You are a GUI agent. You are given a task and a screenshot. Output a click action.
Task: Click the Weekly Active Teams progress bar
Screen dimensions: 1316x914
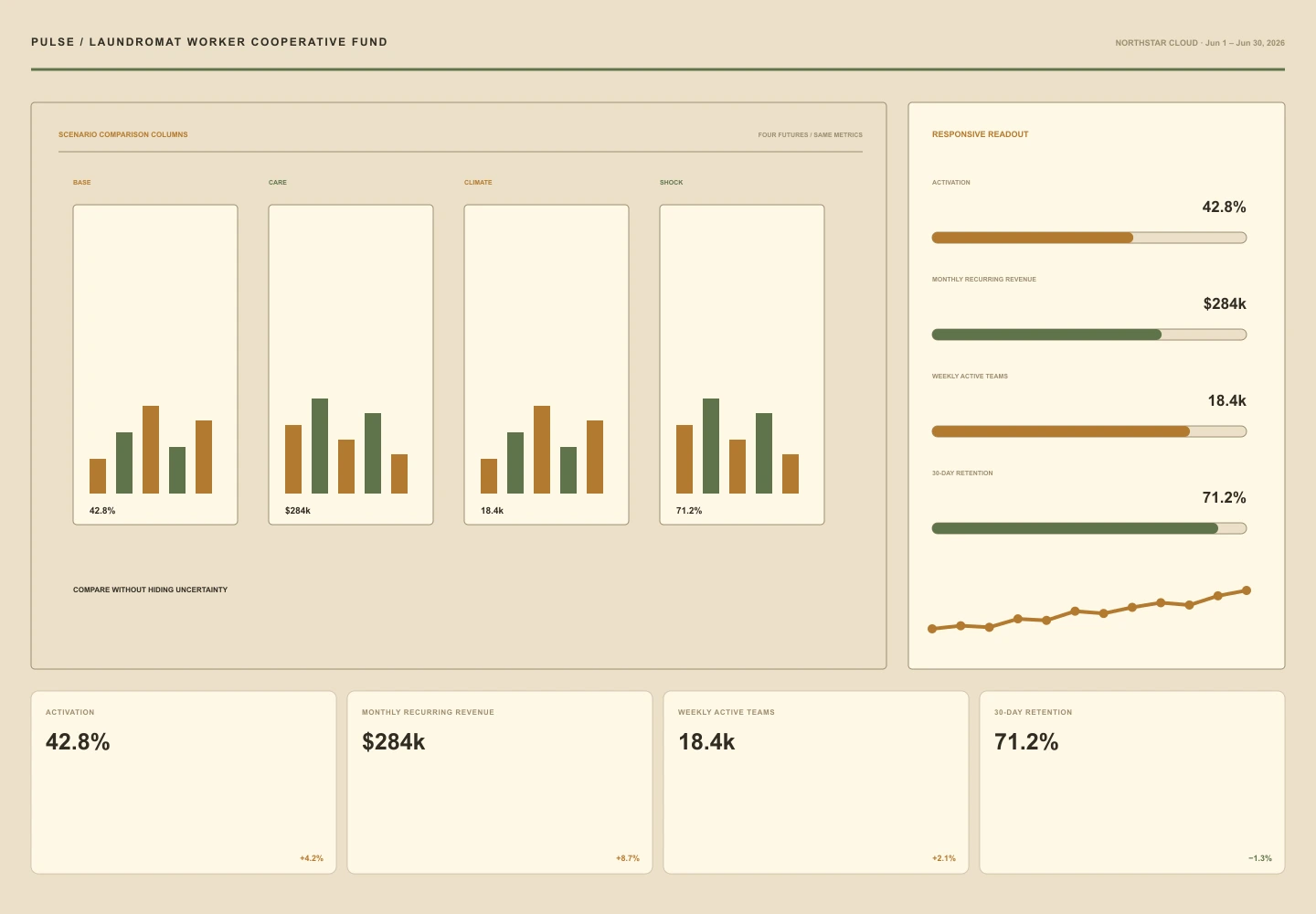point(1088,431)
